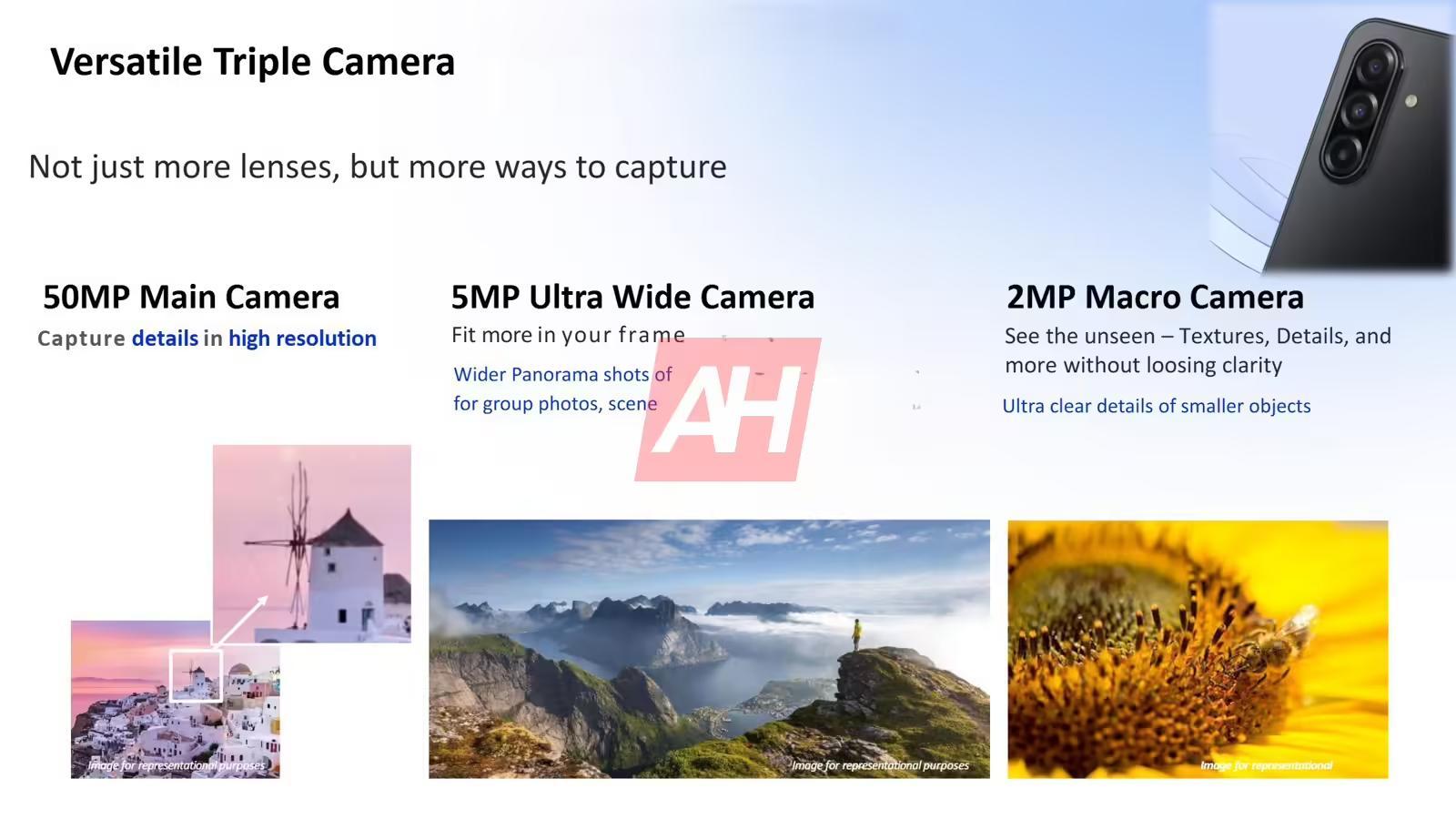The height and width of the screenshot is (819, 1456).
Task: Click the middle camera lens on phone
Action: [x=1359, y=110]
